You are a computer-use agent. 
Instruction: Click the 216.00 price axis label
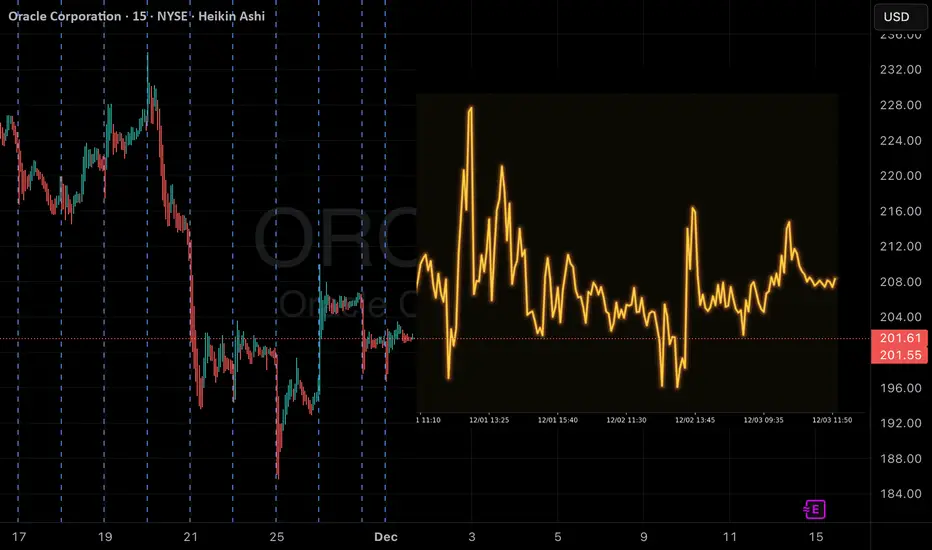[x=900, y=212]
